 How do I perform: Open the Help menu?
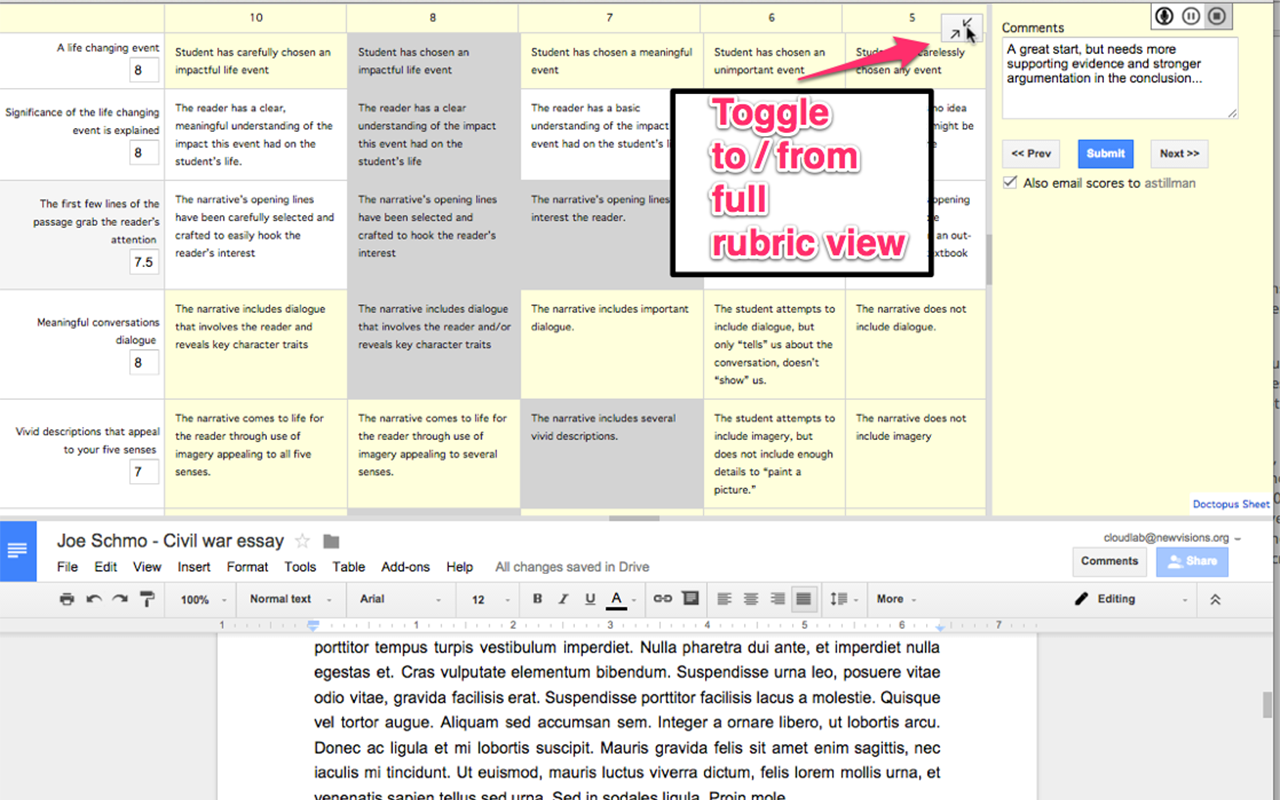(460, 567)
